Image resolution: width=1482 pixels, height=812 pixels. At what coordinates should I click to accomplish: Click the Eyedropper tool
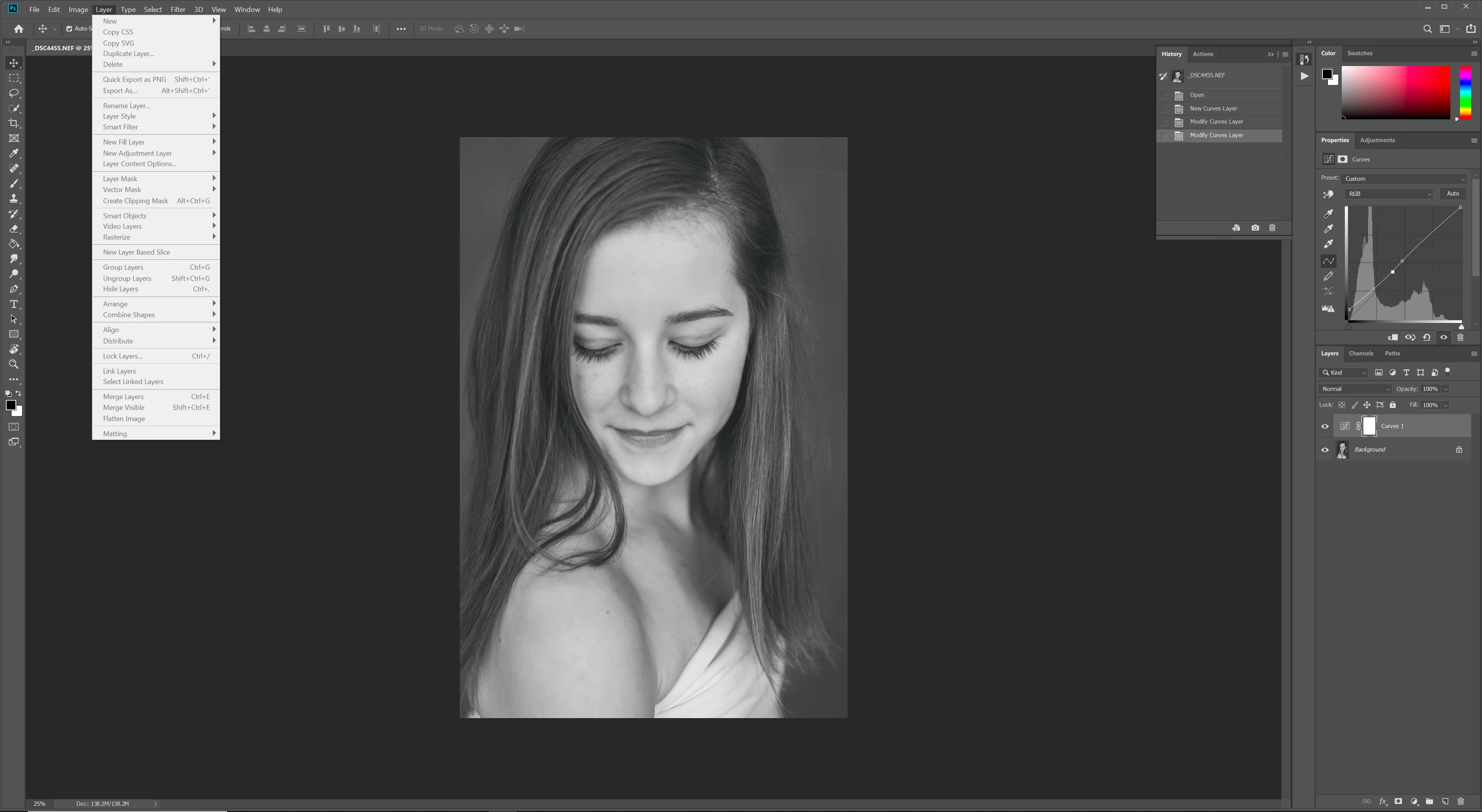[14, 153]
